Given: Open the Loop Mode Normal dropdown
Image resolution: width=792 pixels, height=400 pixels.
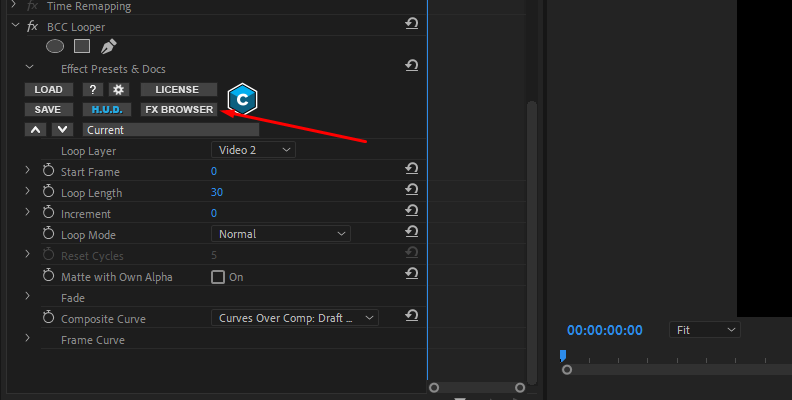Looking at the screenshot, I should [281, 234].
